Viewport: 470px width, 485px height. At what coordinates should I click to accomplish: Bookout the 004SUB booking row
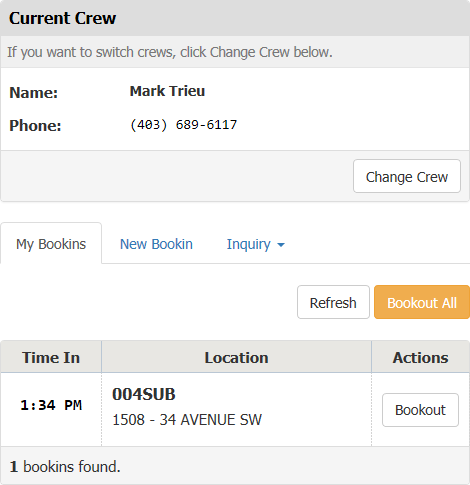pyautogui.click(x=420, y=410)
